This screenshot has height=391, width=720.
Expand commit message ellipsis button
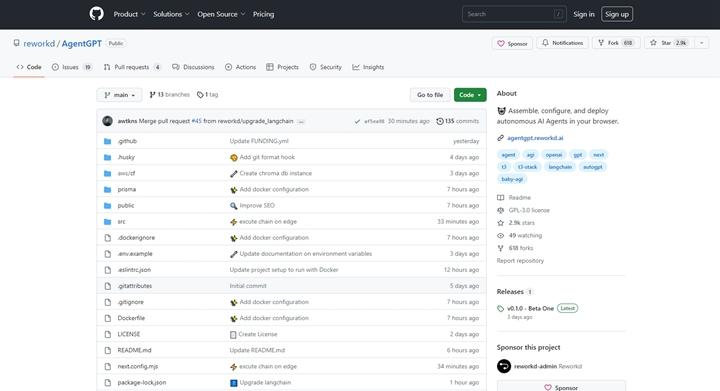(301, 122)
